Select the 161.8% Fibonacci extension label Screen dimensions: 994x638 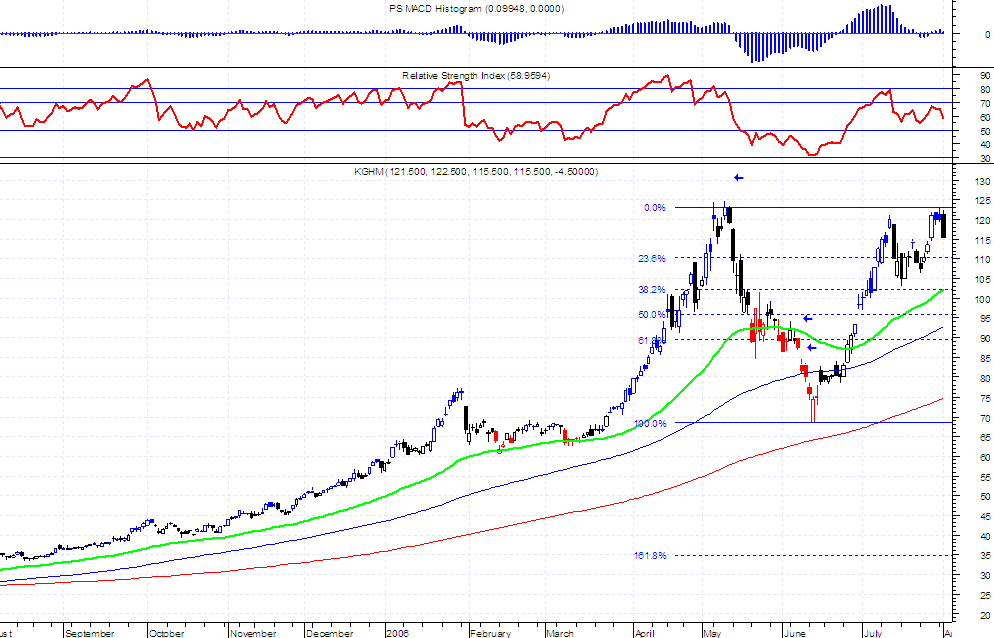tap(650, 555)
